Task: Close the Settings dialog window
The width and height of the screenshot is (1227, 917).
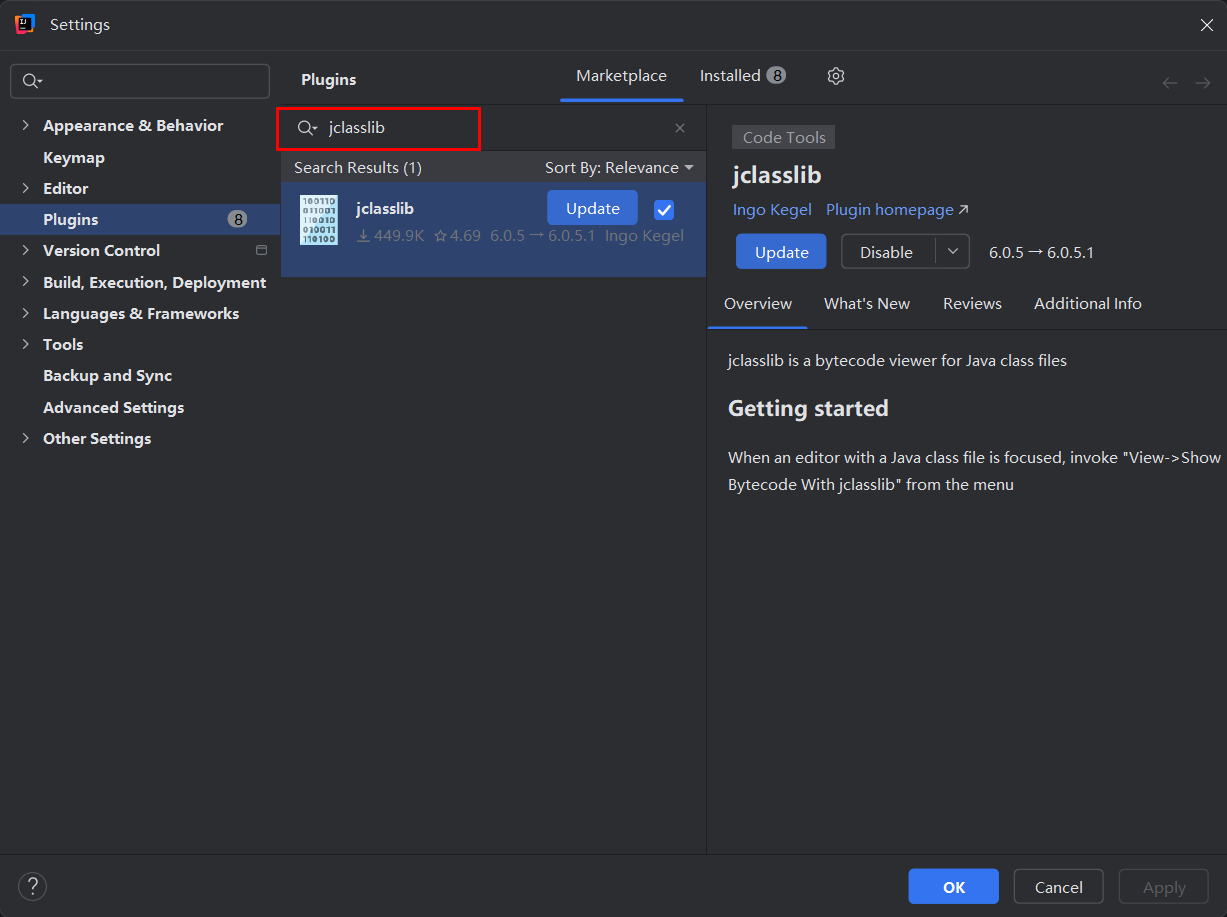Action: point(1207,25)
